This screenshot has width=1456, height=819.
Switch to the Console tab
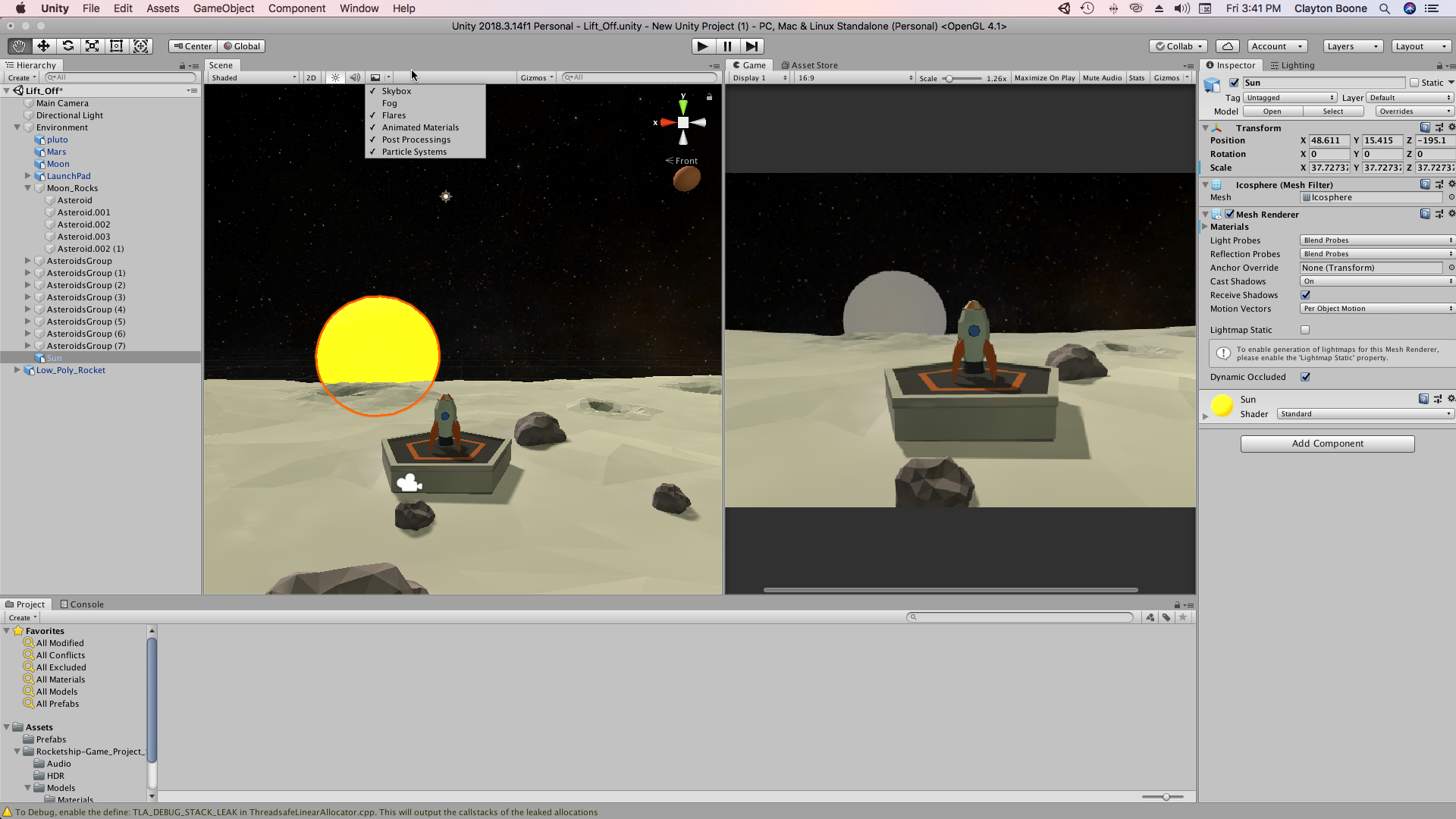point(82,604)
